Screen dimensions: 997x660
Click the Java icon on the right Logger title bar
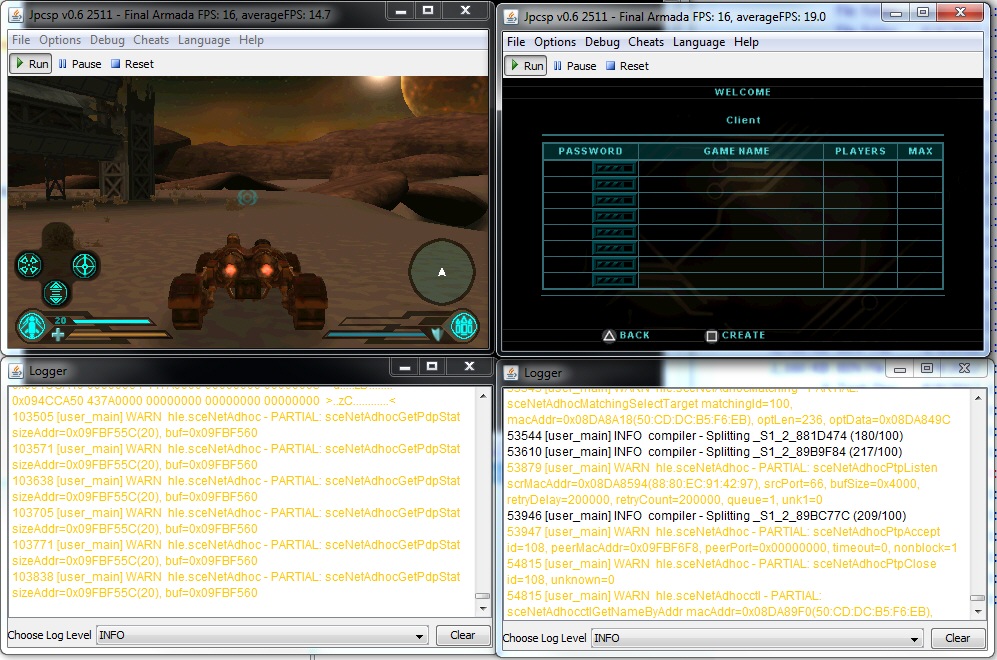pyautogui.click(x=511, y=373)
